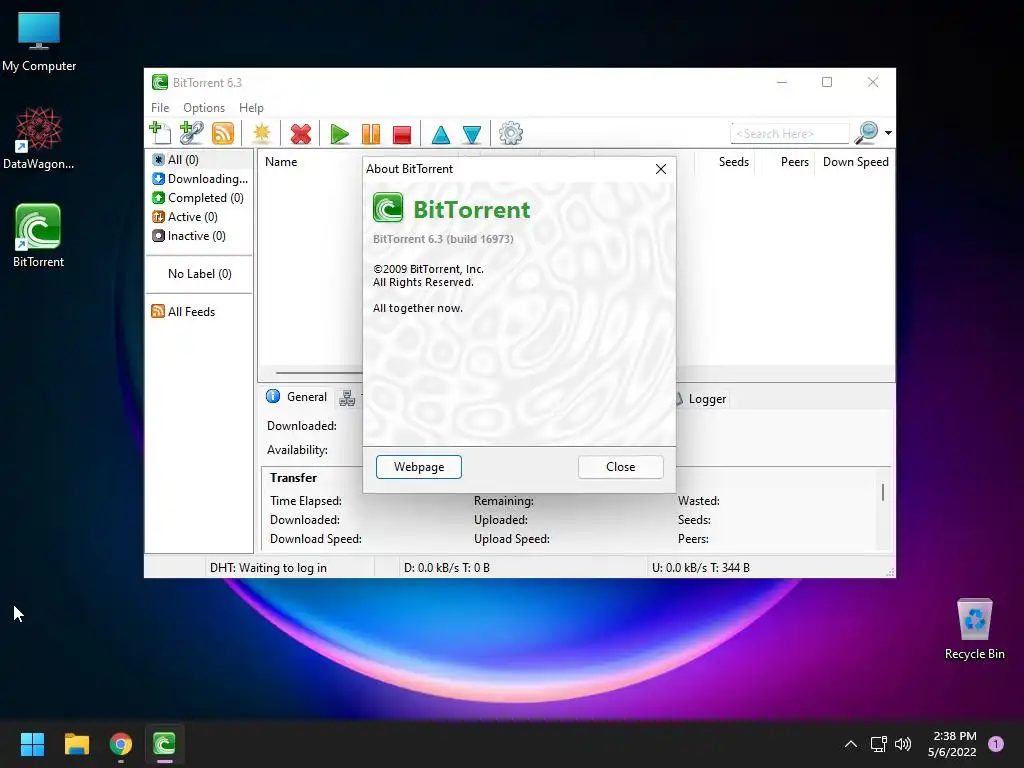Open the File menu
1024x768 pixels.
160,108
